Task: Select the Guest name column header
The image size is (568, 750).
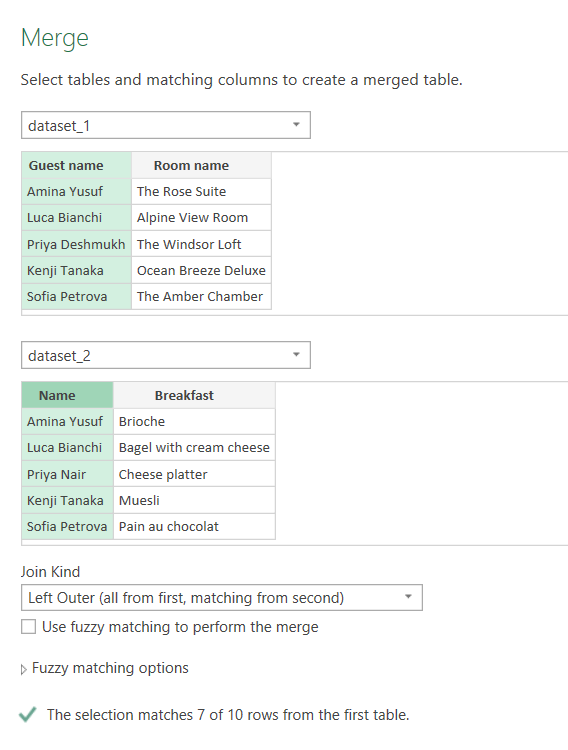Action: 77,165
